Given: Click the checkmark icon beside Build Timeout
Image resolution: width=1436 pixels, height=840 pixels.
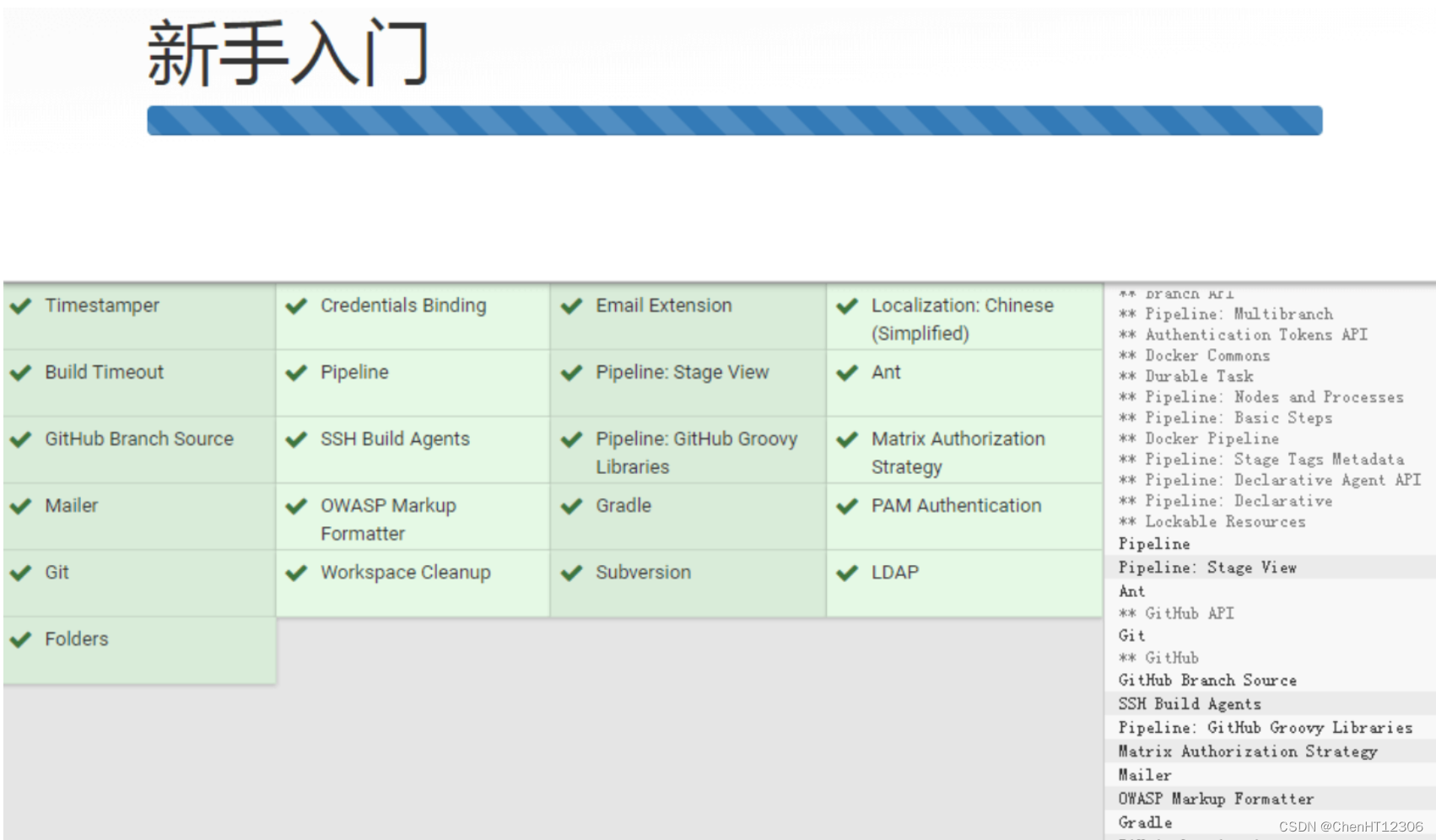Looking at the screenshot, I should (x=21, y=373).
